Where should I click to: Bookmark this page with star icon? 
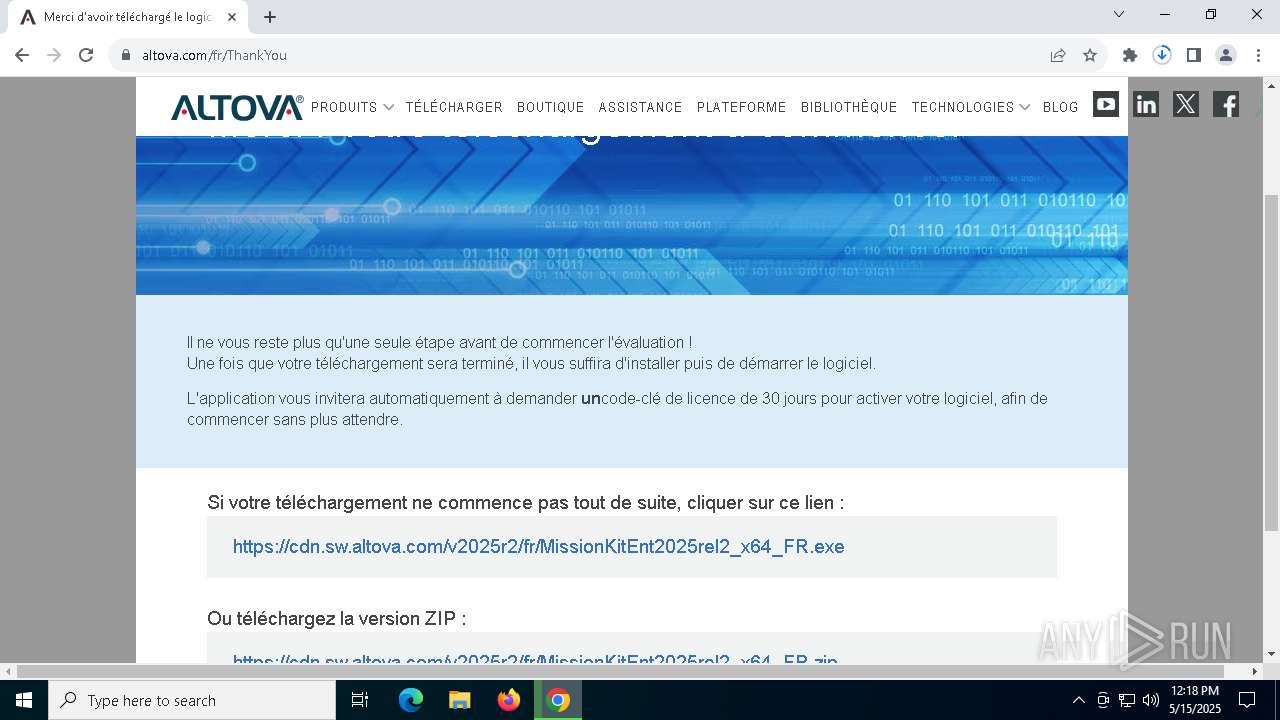coord(1090,55)
